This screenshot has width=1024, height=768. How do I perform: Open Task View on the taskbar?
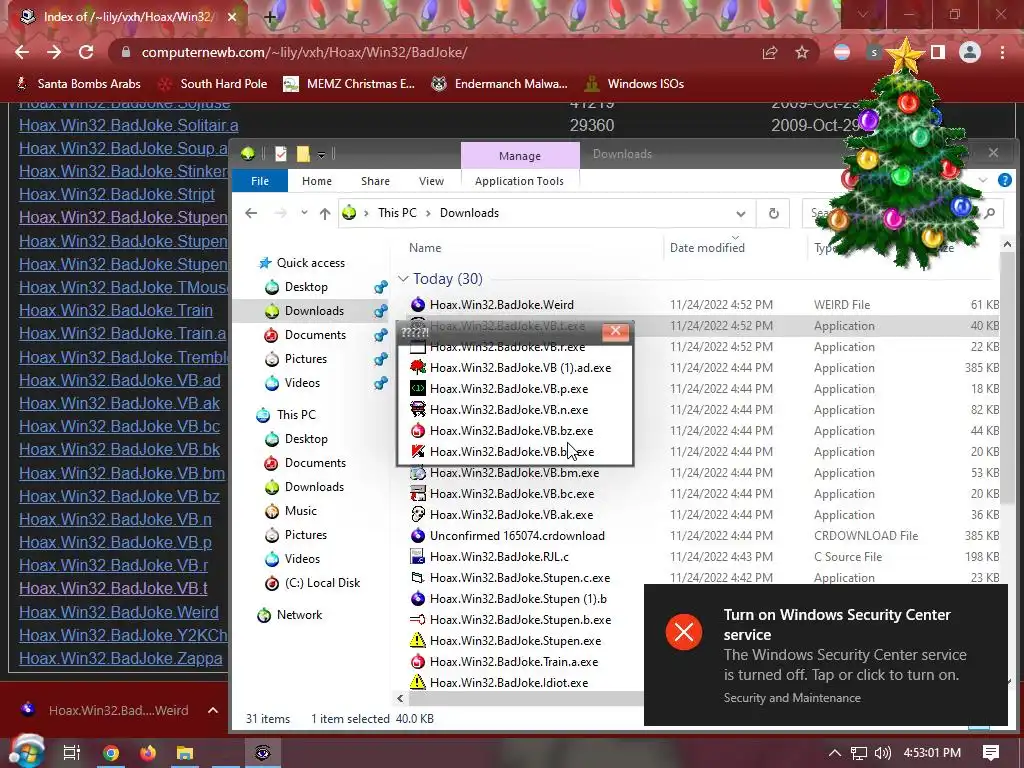click(x=72, y=753)
